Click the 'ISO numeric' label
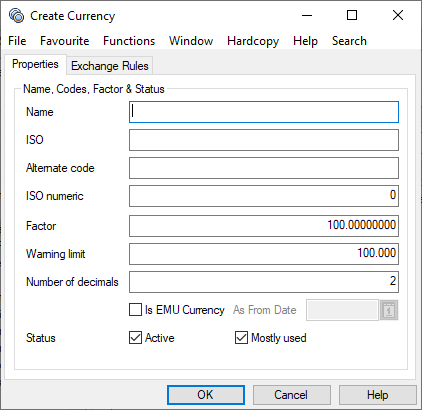422x410 pixels. coord(55,196)
